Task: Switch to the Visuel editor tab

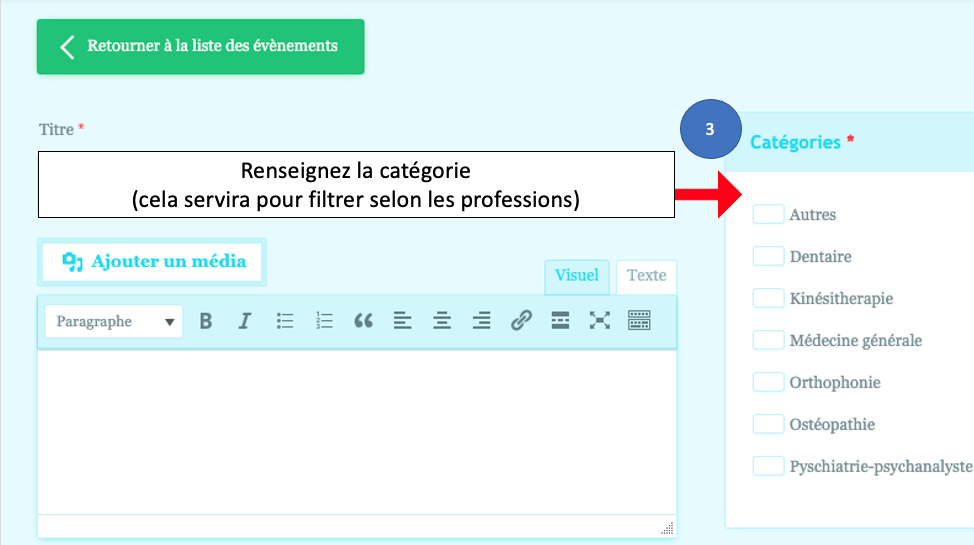Action: click(576, 276)
